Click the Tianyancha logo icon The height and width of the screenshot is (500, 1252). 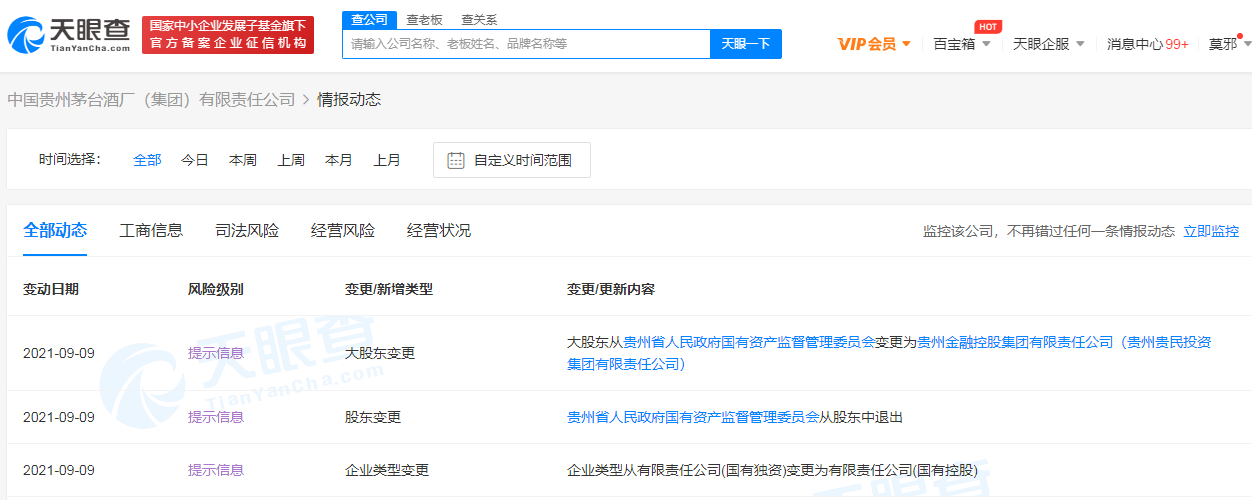tap(28, 35)
